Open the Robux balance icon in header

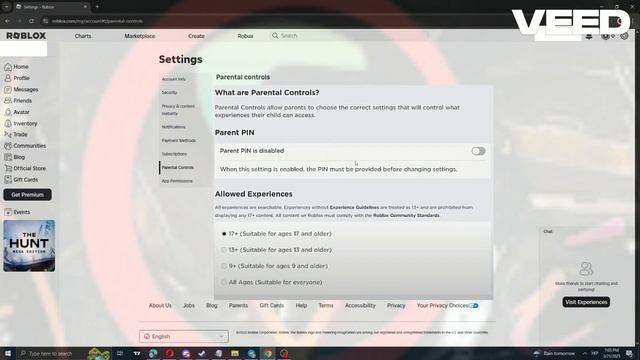[x=606, y=36]
